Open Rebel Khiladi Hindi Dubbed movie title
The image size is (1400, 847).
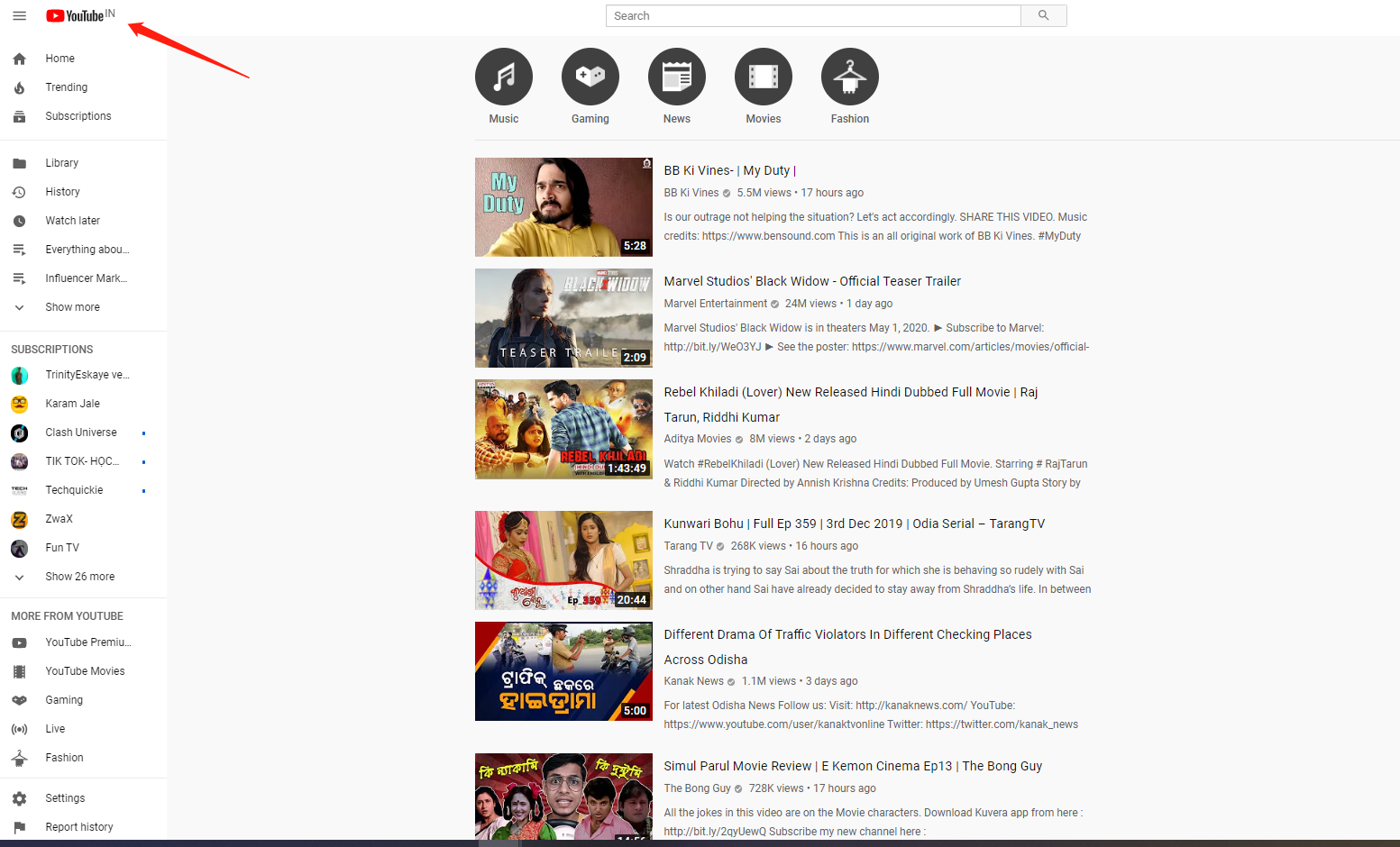tap(851, 405)
